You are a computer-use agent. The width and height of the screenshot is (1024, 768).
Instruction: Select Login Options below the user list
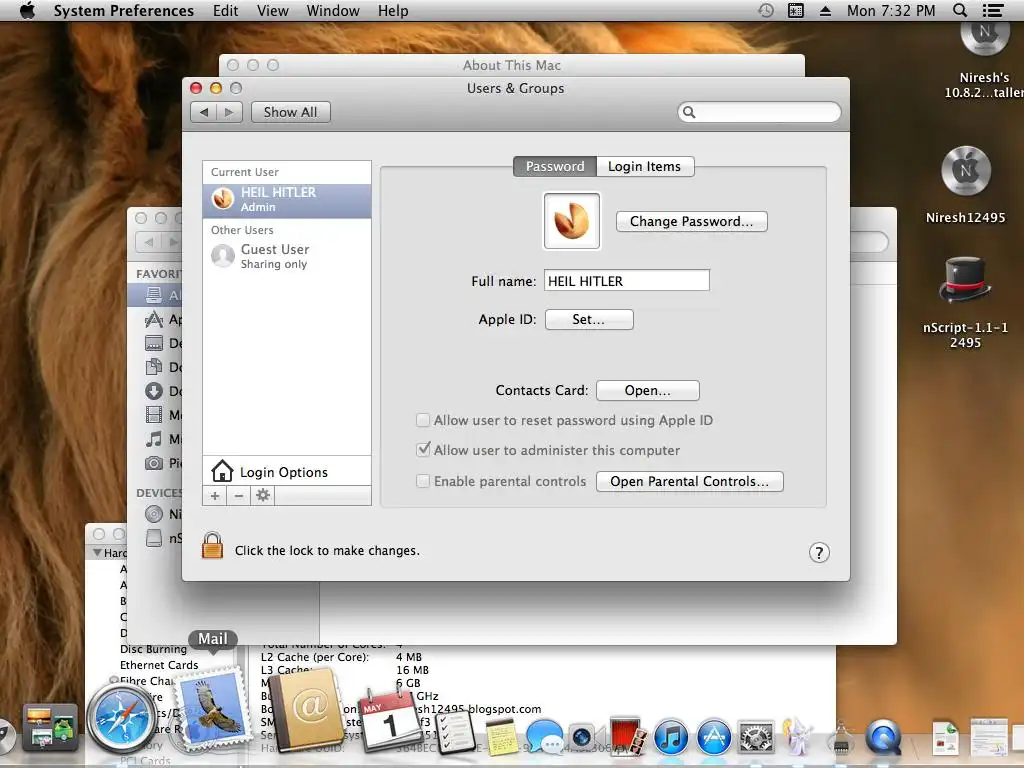287,472
